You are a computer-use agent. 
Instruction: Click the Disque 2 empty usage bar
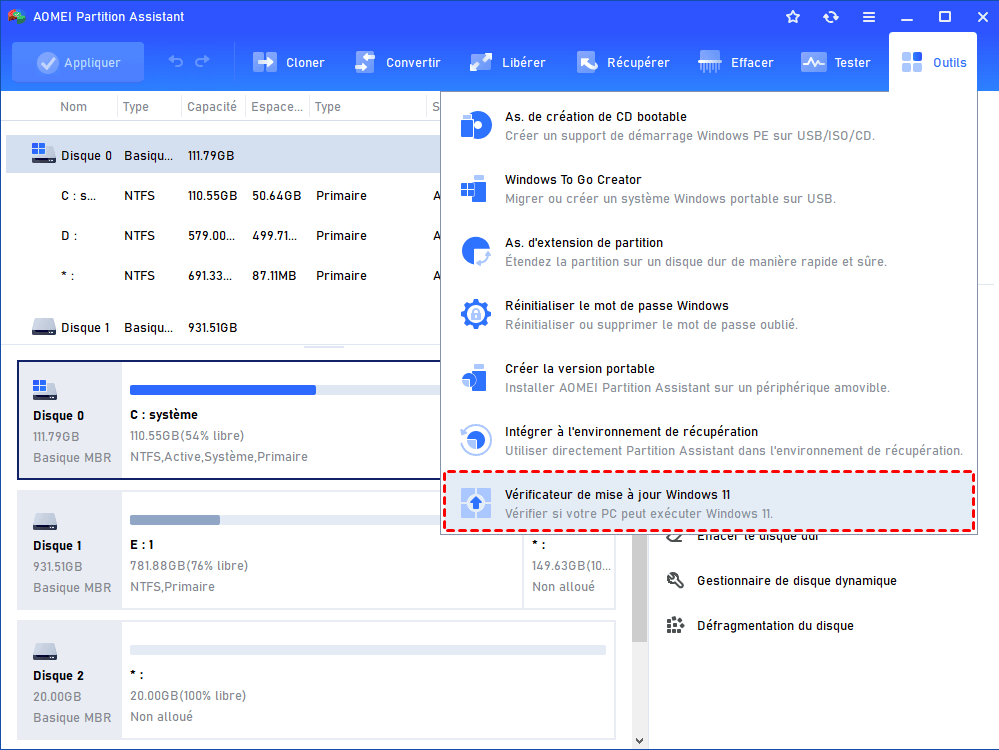[x=368, y=650]
